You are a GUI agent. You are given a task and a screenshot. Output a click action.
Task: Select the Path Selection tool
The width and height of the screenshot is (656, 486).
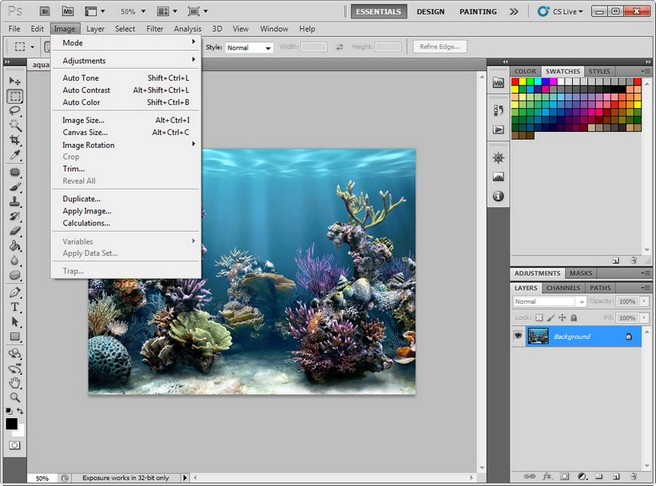pos(15,322)
